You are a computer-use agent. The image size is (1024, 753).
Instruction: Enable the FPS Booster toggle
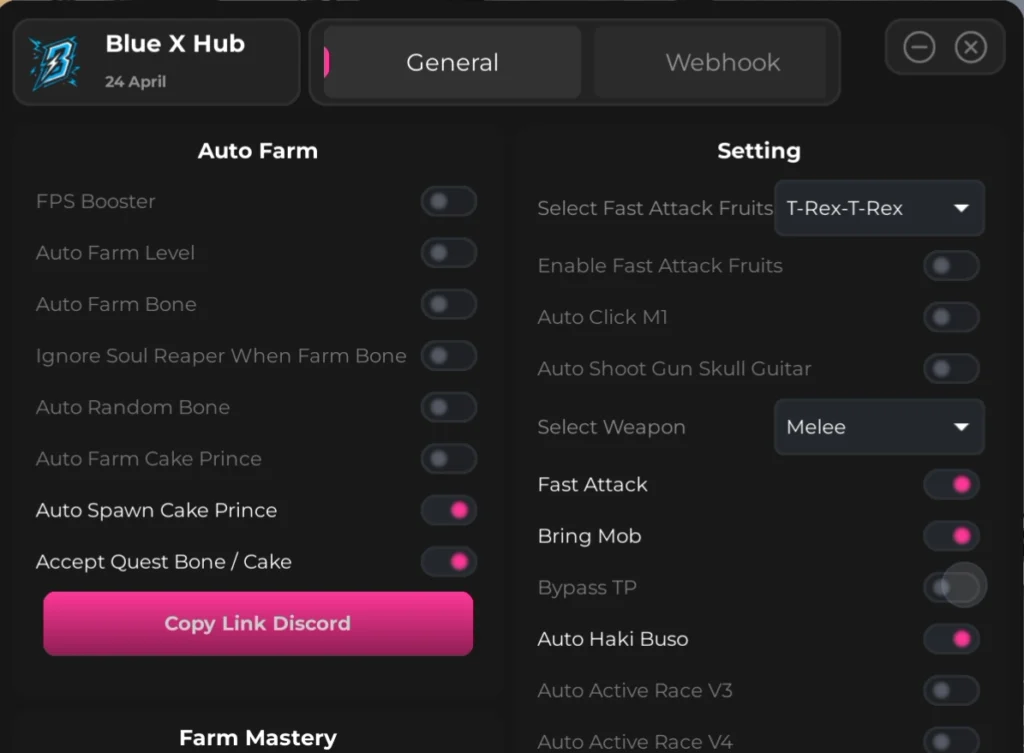449,201
